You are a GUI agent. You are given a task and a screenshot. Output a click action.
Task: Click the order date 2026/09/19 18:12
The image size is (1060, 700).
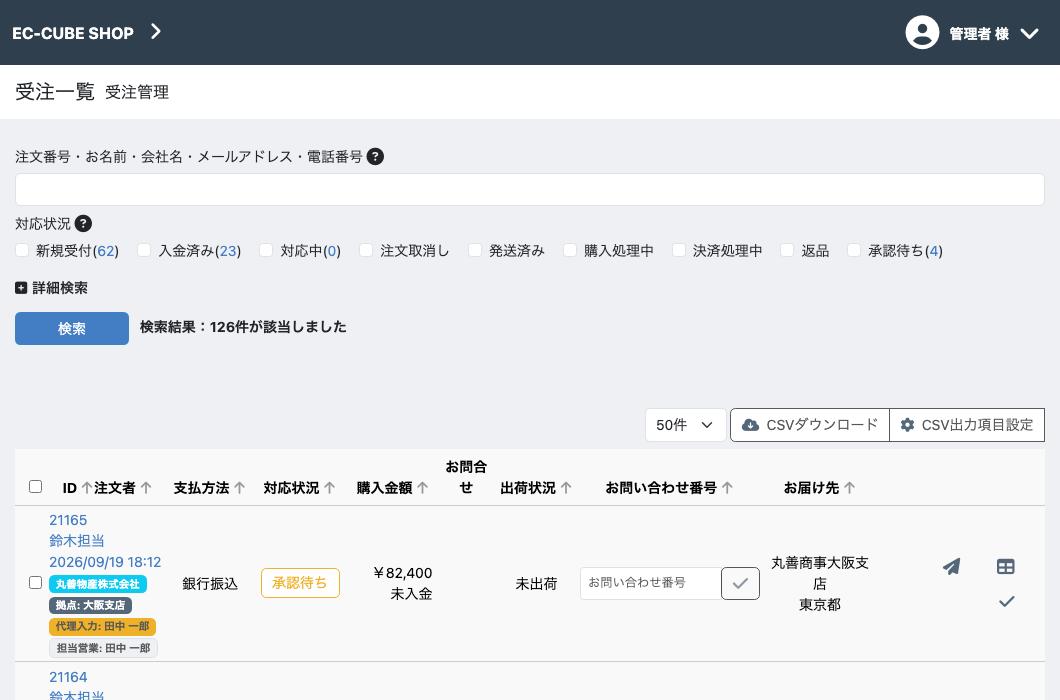click(x=105, y=562)
